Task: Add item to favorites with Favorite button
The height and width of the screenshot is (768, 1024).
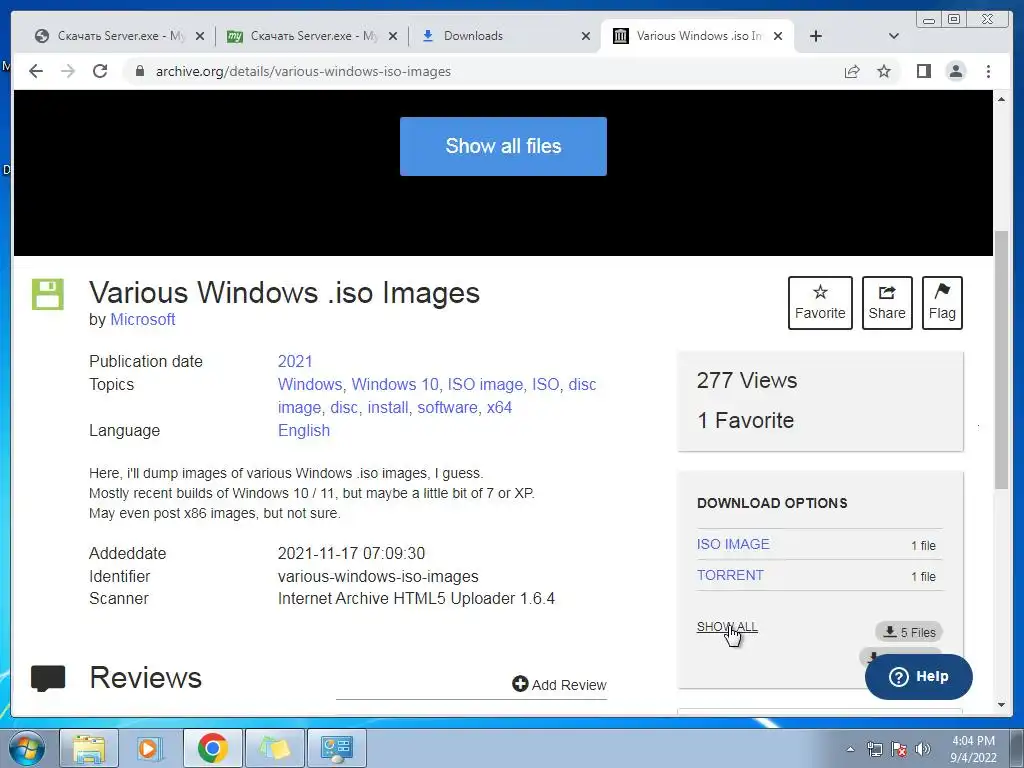Action: click(x=820, y=303)
